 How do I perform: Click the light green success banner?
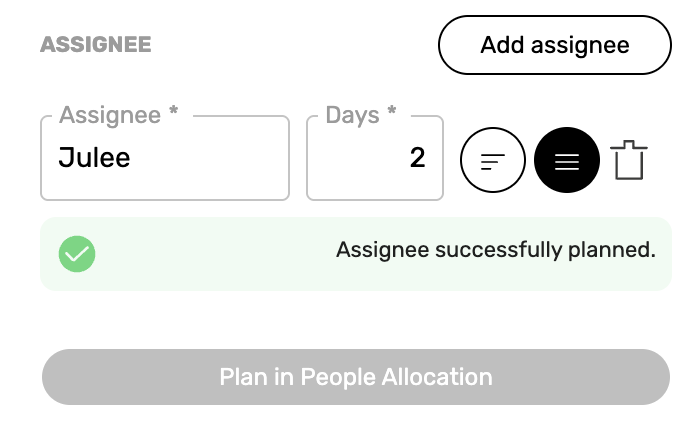[x=356, y=254]
